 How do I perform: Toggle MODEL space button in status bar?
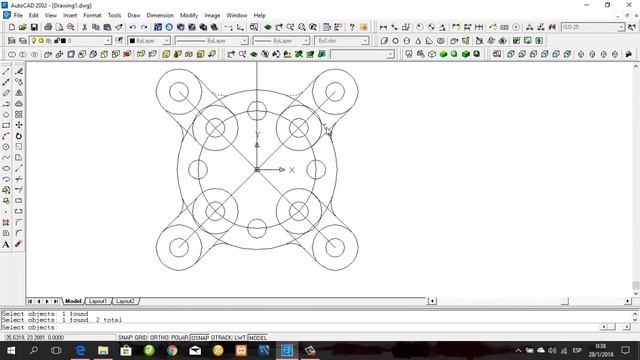click(x=258, y=338)
